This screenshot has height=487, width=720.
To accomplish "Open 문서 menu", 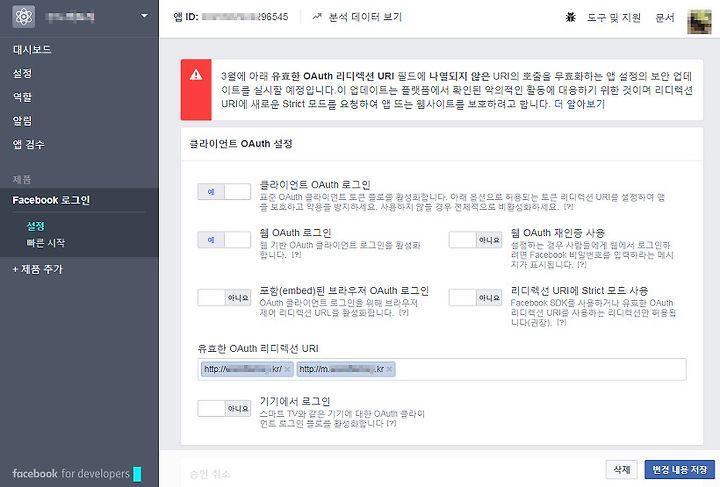I will click(x=664, y=17).
